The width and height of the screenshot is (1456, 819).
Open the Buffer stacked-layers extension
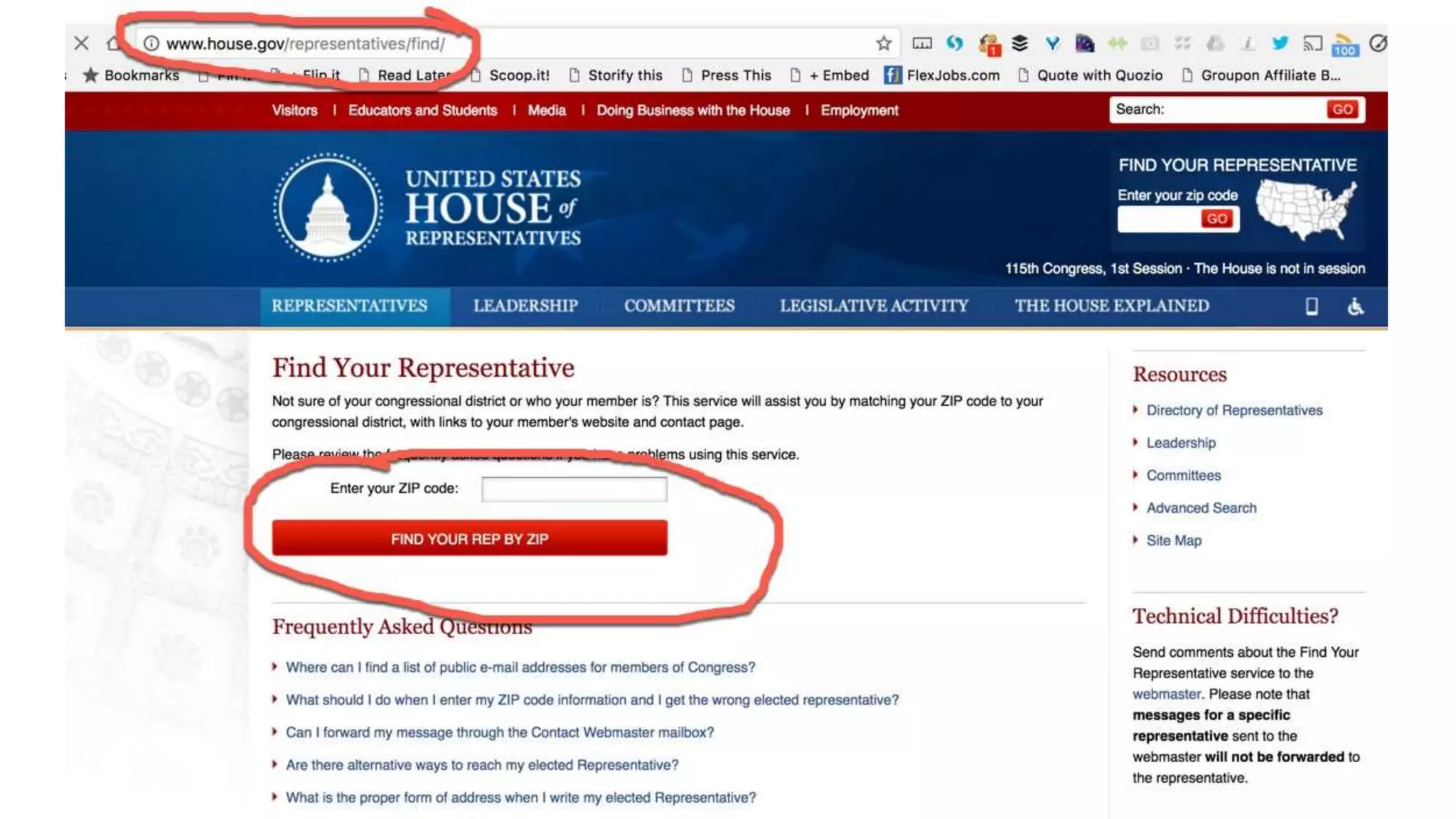(x=1019, y=43)
